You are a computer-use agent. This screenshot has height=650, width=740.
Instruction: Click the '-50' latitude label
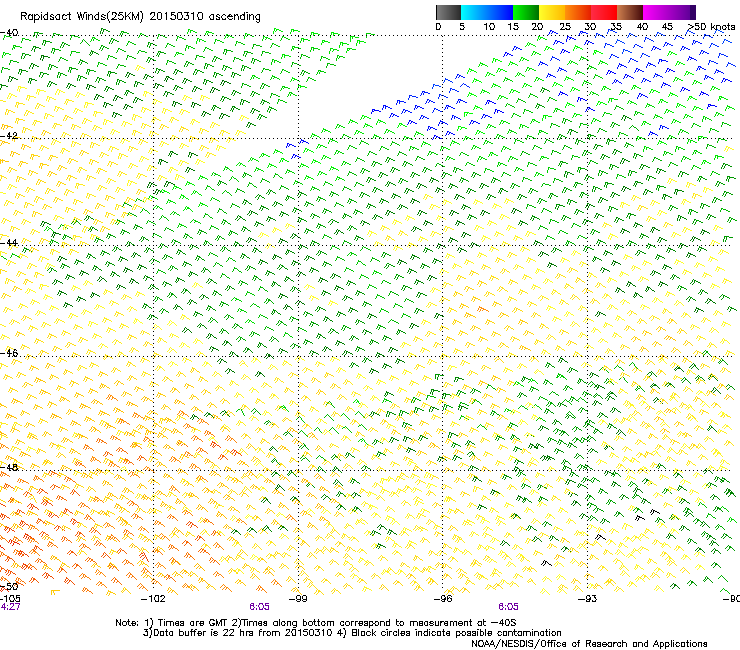(x=9, y=586)
